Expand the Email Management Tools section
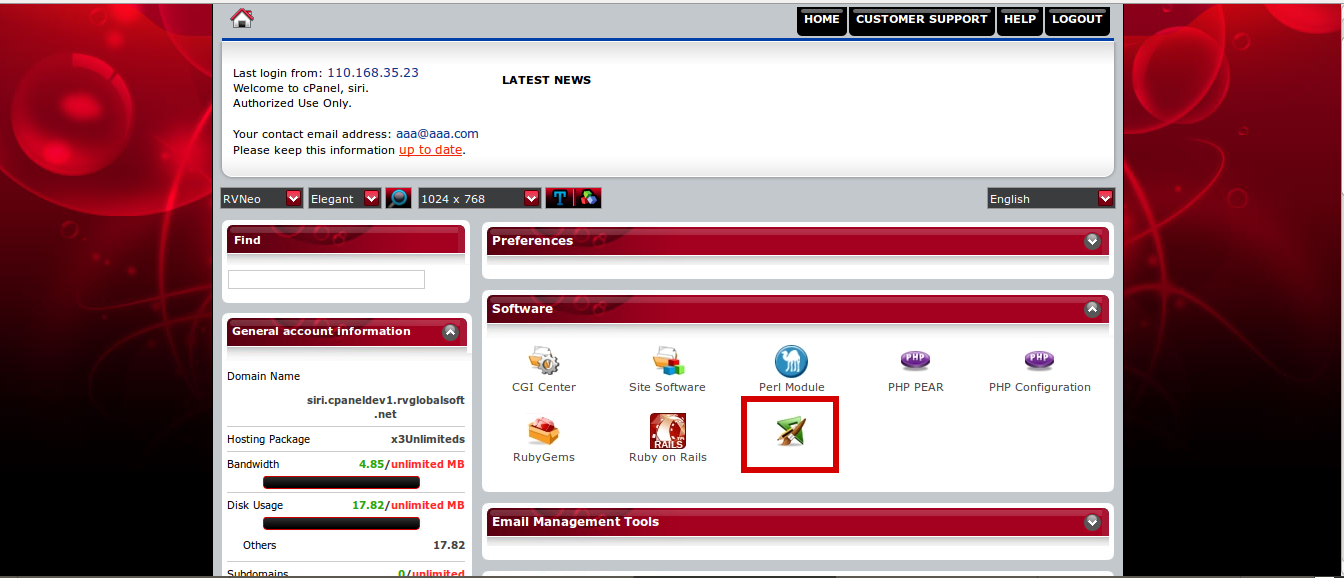This screenshot has height=578, width=1344. (x=1092, y=522)
